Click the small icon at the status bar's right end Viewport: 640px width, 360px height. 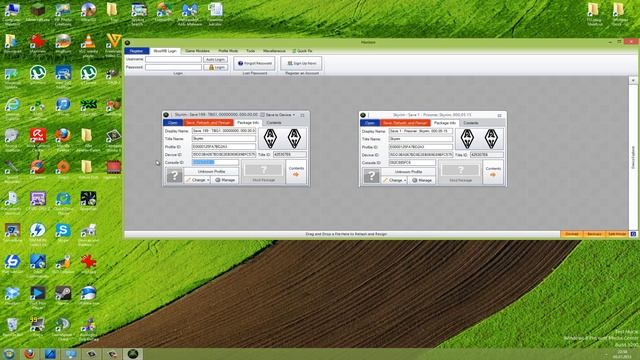tap(633, 234)
